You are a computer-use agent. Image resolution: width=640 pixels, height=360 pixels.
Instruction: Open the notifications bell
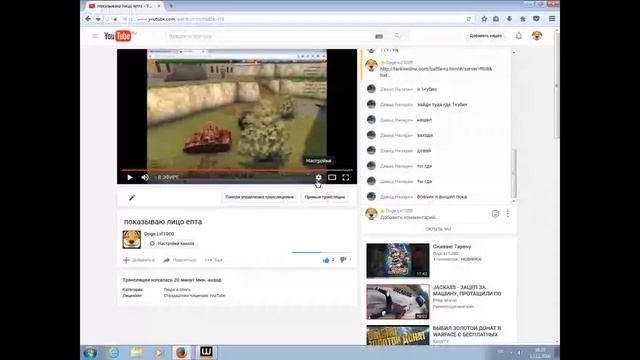pos(519,36)
